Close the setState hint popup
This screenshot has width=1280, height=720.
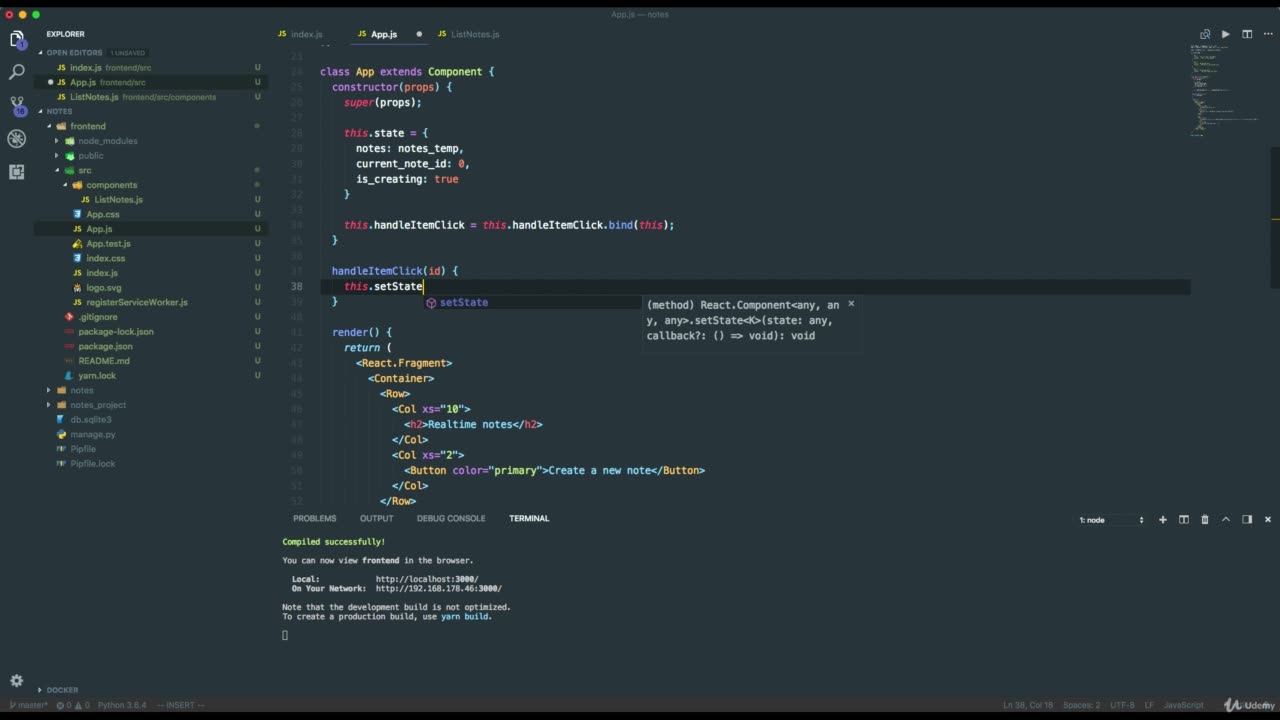pyautogui.click(x=851, y=303)
